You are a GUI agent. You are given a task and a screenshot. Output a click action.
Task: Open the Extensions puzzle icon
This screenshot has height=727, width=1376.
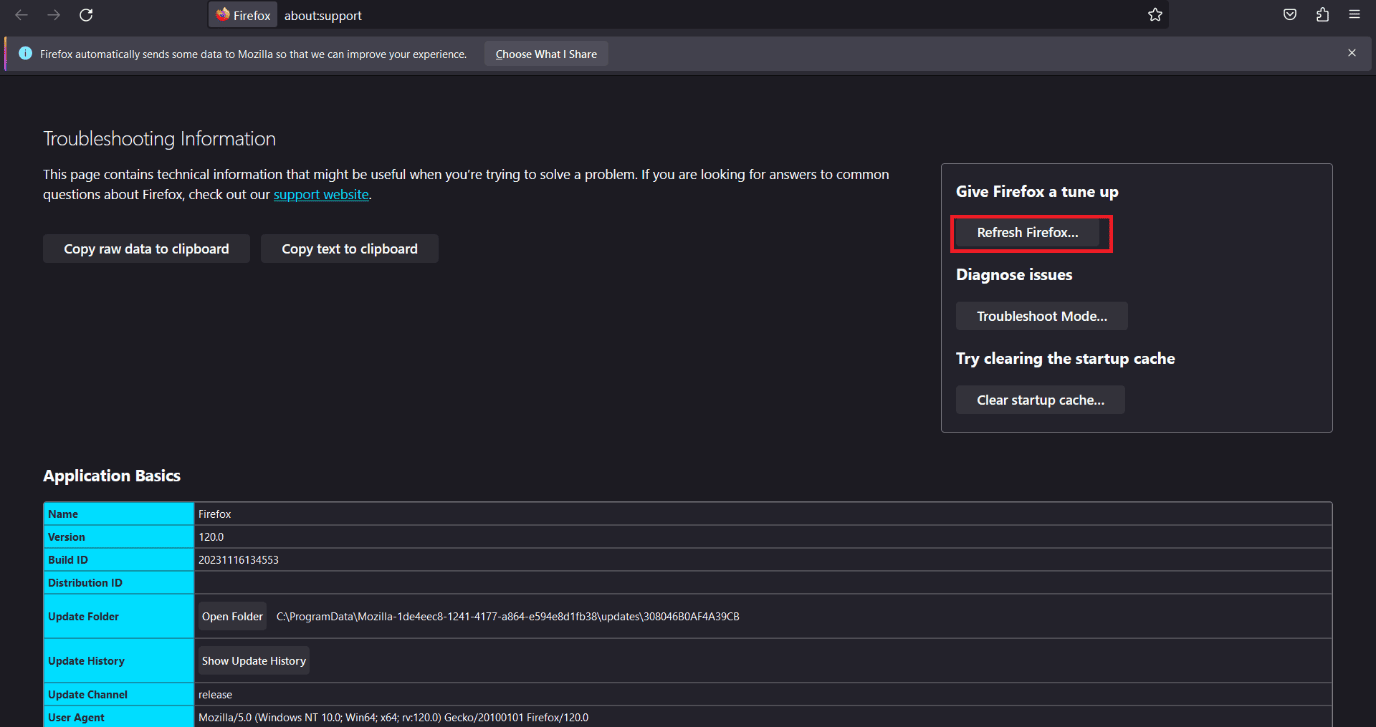tap(1322, 15)
